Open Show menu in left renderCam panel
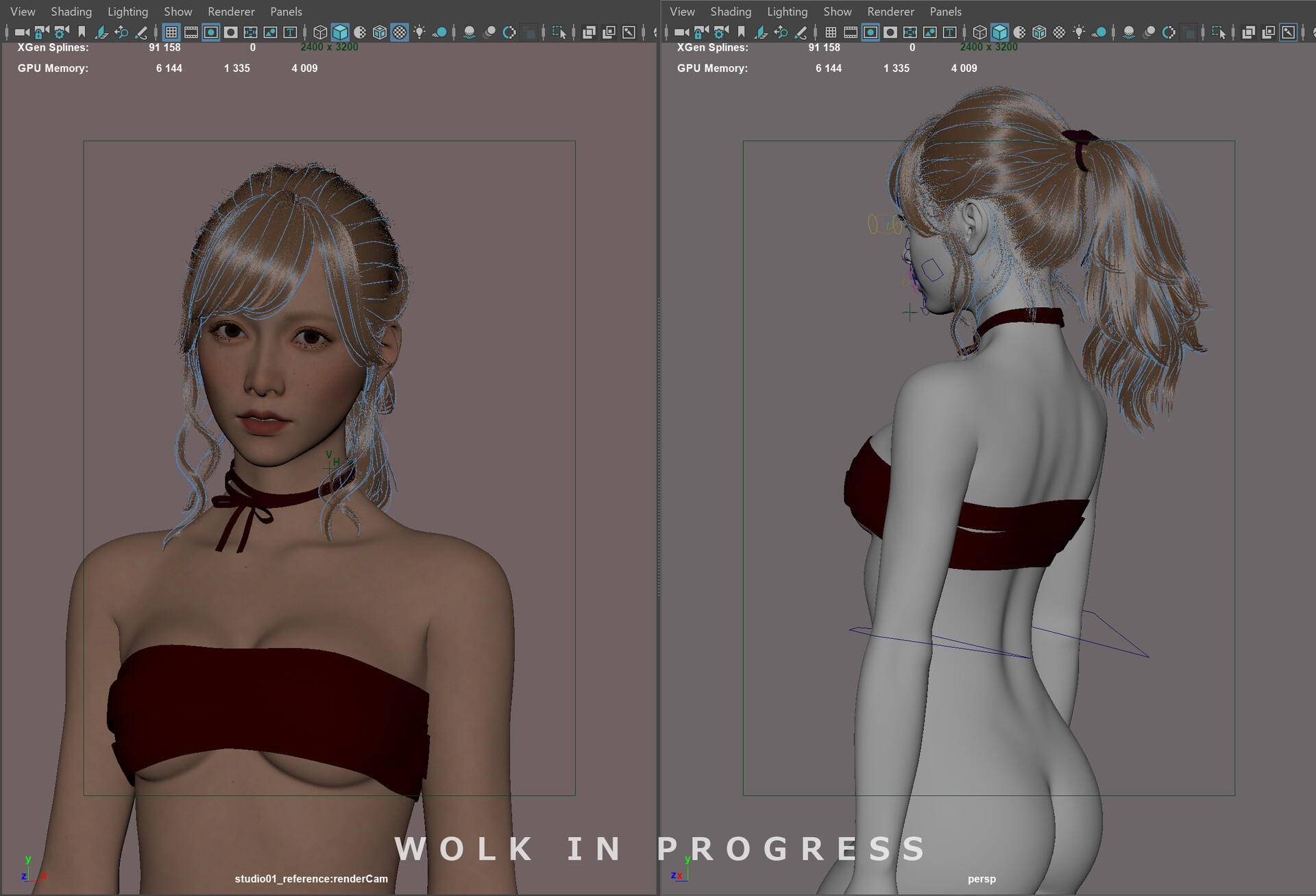This screenshot has width=1316, height=896. pyautogui.click(x=178, y=12)
